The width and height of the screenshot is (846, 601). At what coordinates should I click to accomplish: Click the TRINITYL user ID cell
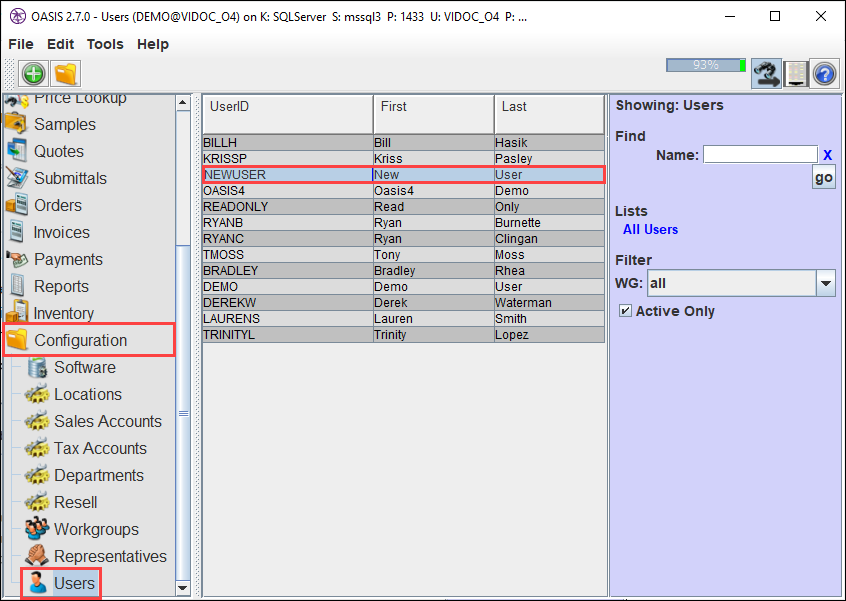pyautogui.click(x=288, y=334)
